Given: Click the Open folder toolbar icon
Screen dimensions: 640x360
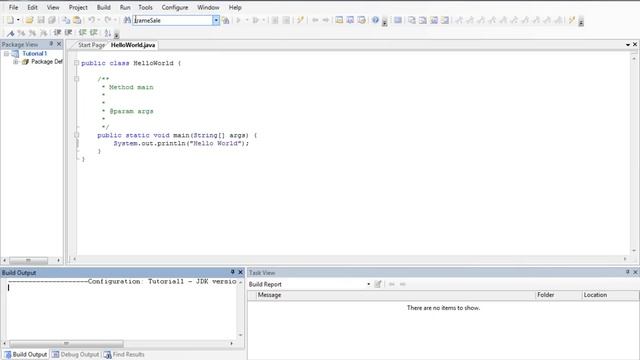Looking at the screenshot, I should coord(29,20).
